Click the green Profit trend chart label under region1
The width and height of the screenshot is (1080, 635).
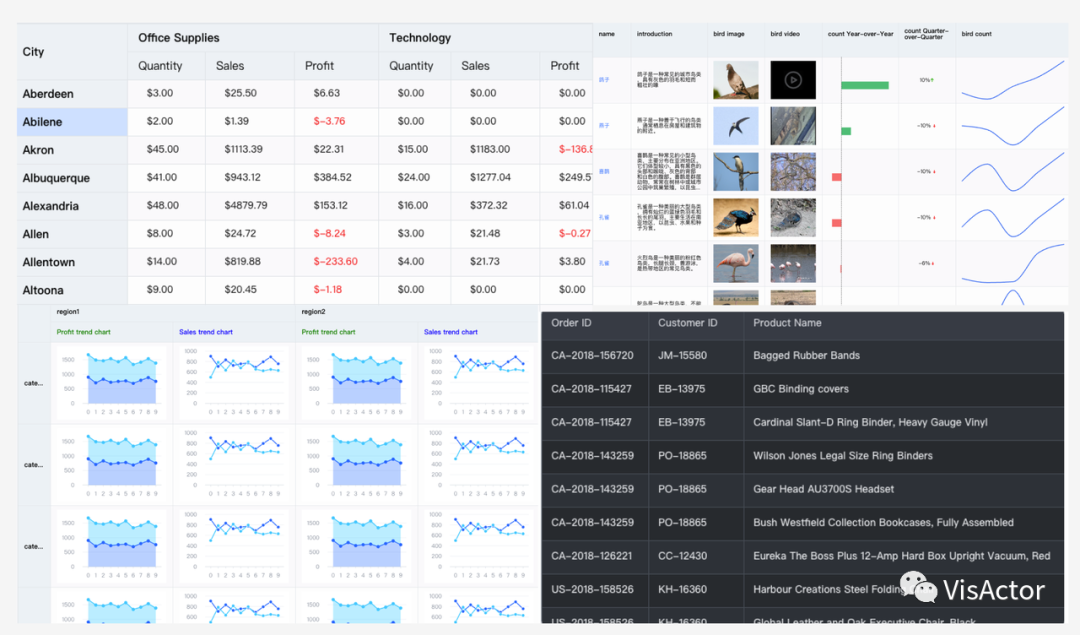(x=83, y=332)
